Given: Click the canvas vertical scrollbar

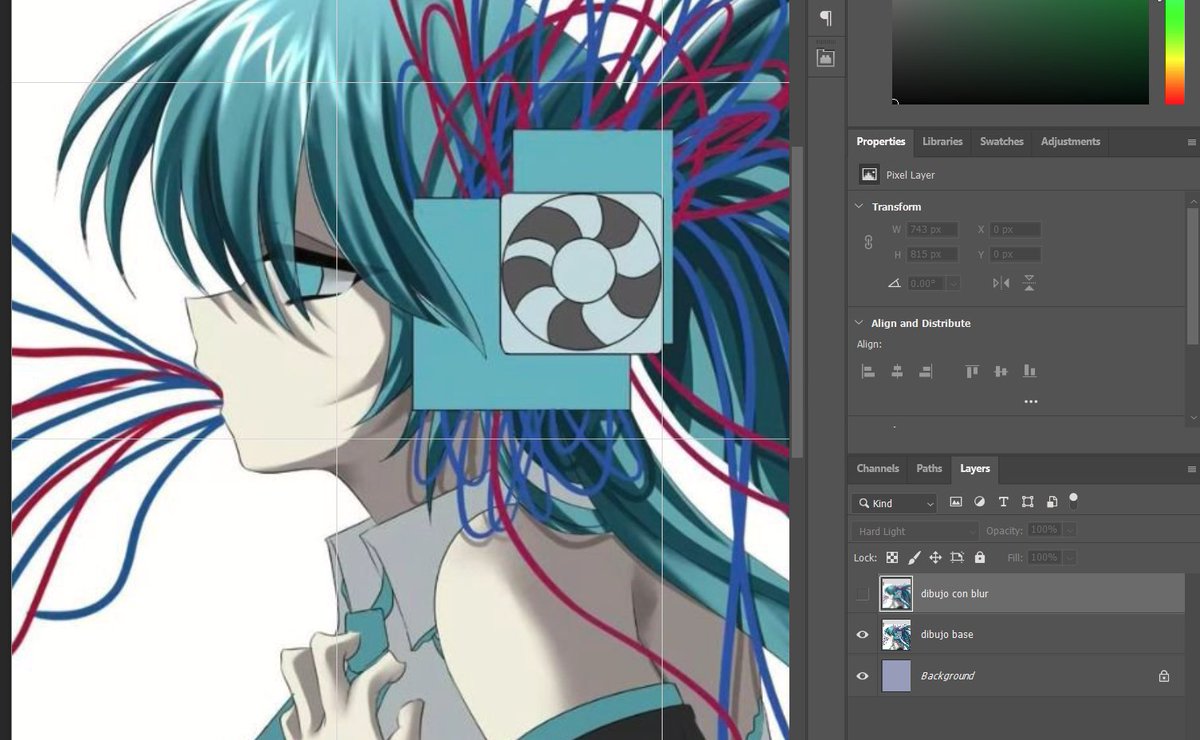Looking at the screenshot, I should 797,300.
